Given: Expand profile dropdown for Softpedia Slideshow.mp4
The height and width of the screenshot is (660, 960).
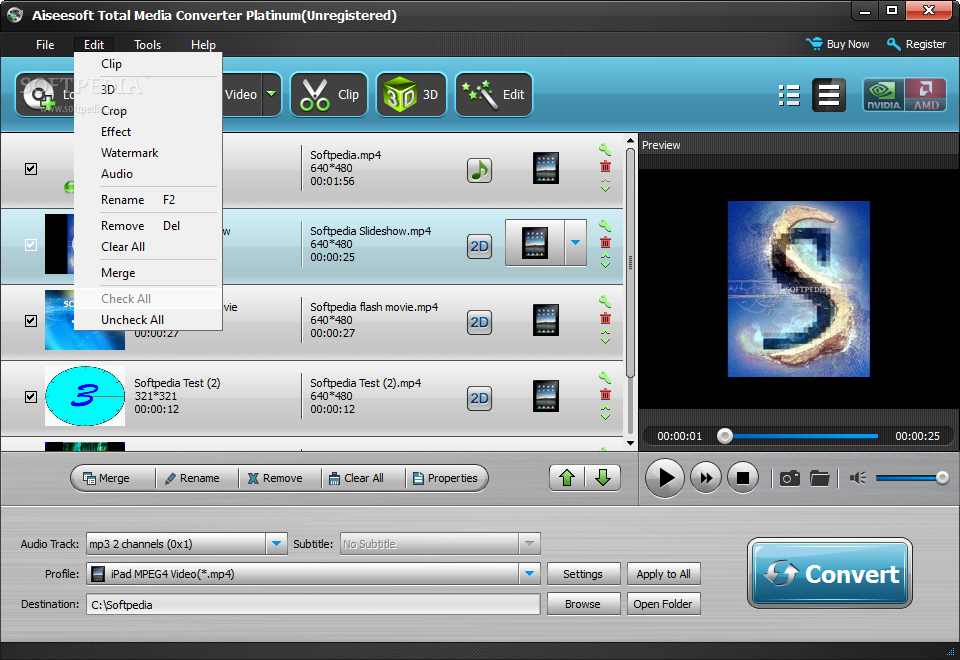Looking at the screenshot, I should click(576, 242).
